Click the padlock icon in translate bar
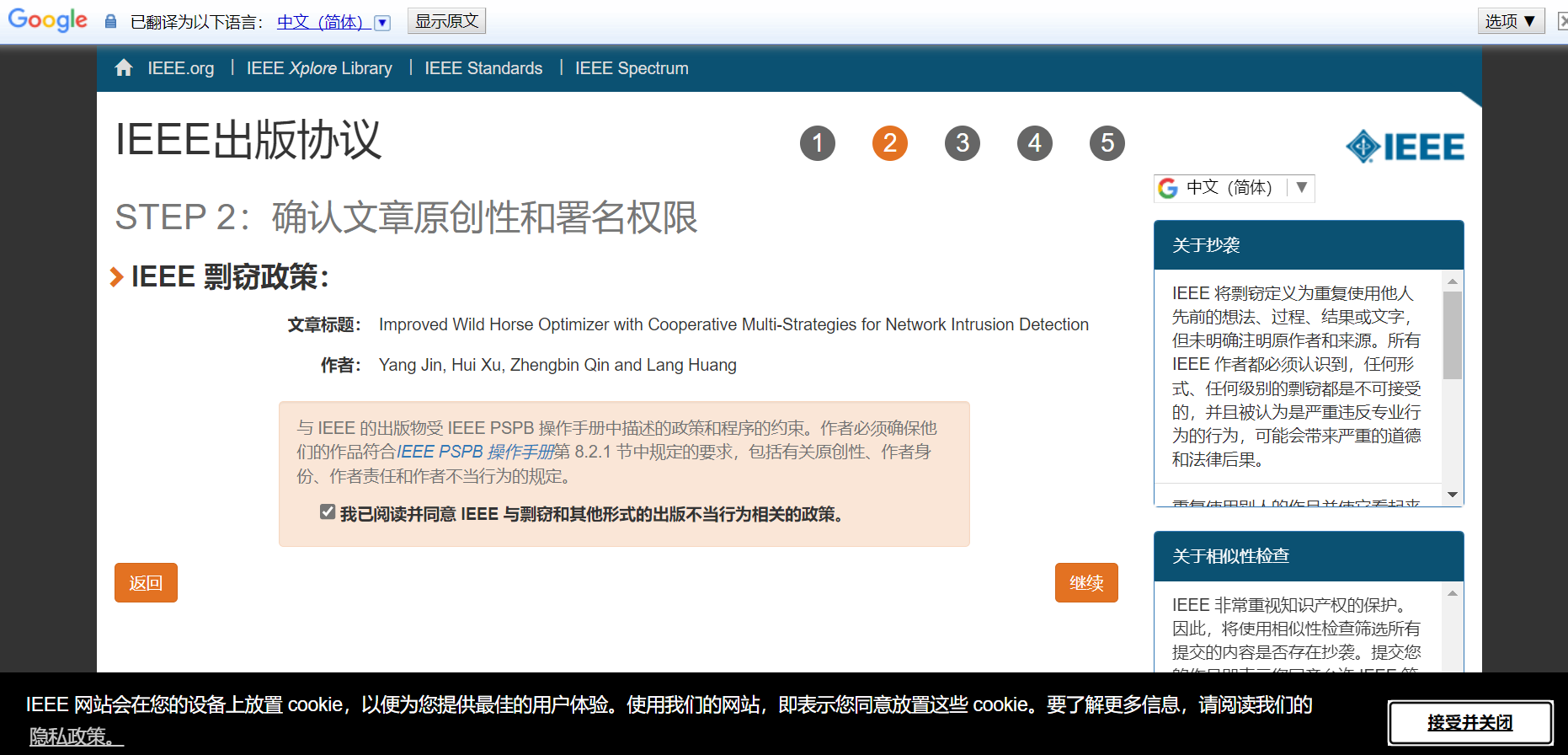The height and width of the screenshot is (755, 1568). 110,21
